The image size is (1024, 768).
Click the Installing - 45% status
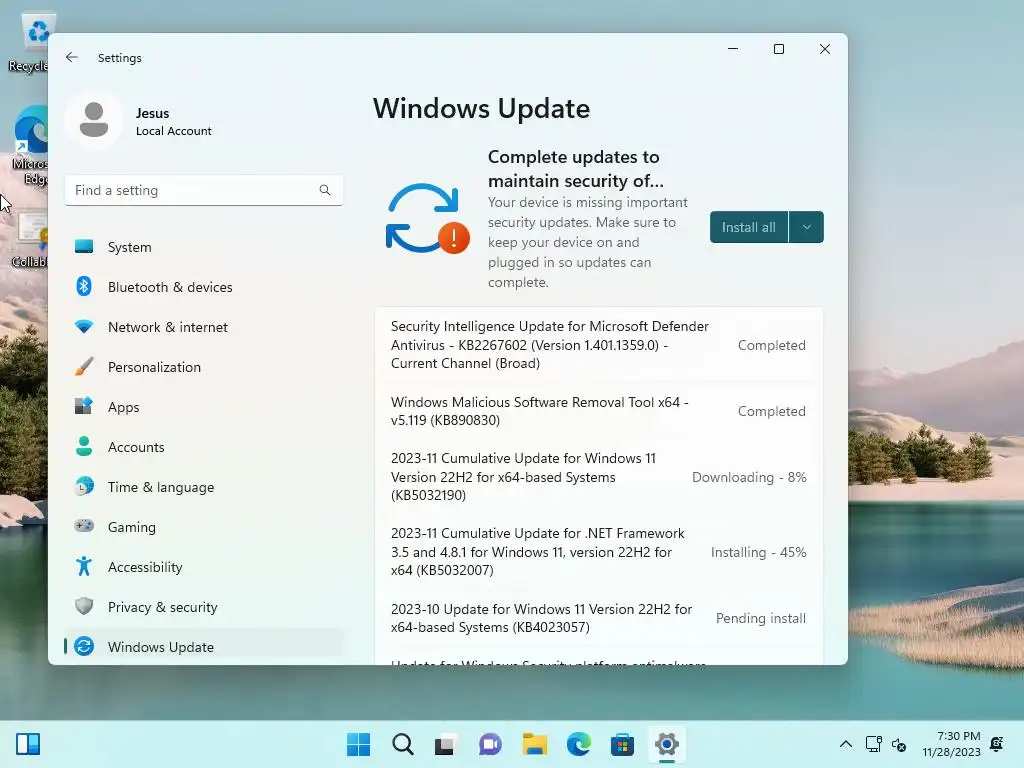pos(758,552)
